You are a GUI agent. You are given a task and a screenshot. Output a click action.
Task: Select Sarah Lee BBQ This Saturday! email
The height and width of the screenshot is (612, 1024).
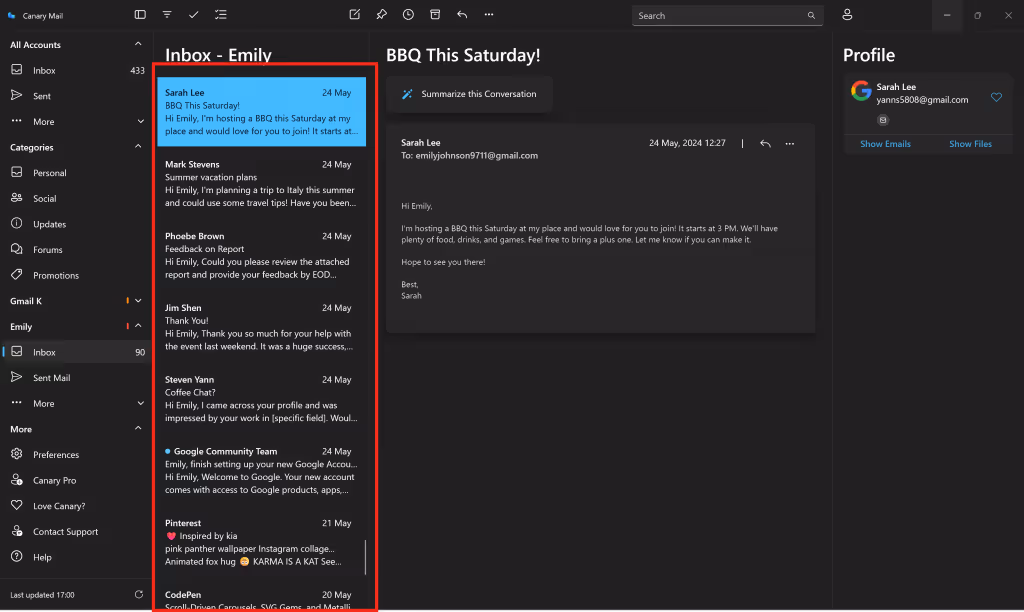[261, 112]
